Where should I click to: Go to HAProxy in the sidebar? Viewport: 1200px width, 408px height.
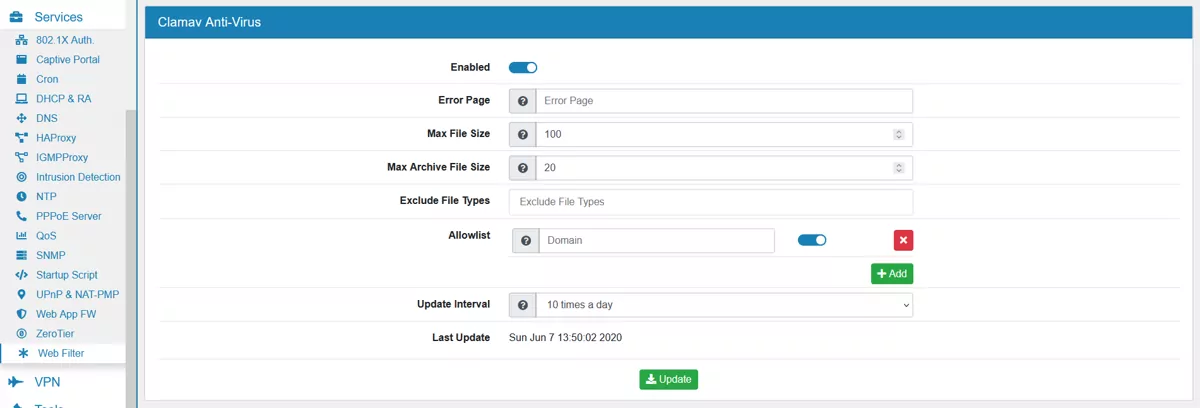pyautogui.click(x=56, y=138)
